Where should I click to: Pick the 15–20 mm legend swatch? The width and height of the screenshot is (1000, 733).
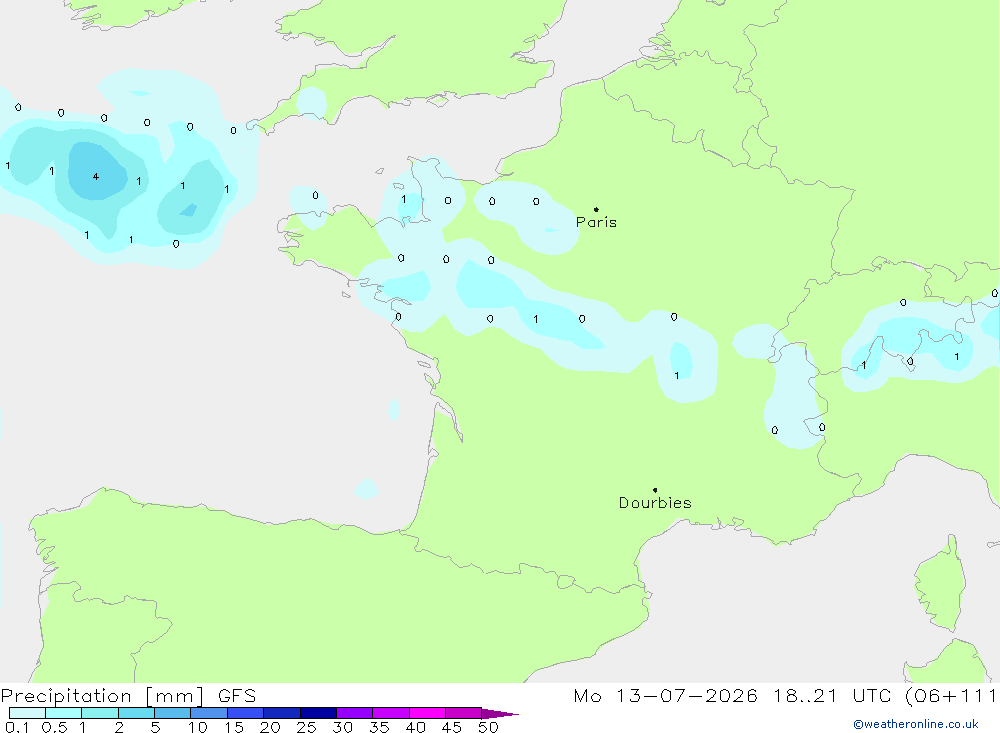pos(246,713)
